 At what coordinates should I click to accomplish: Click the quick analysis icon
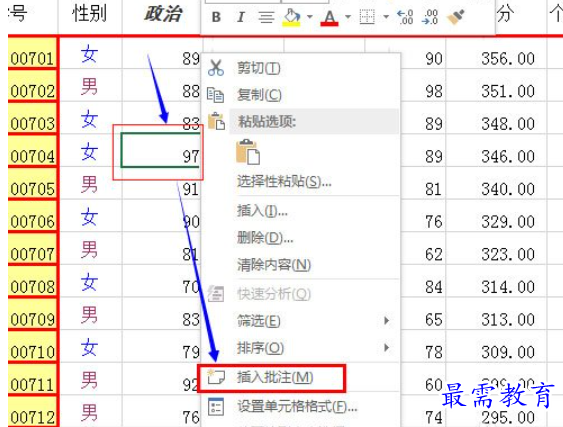click(216, 294)
